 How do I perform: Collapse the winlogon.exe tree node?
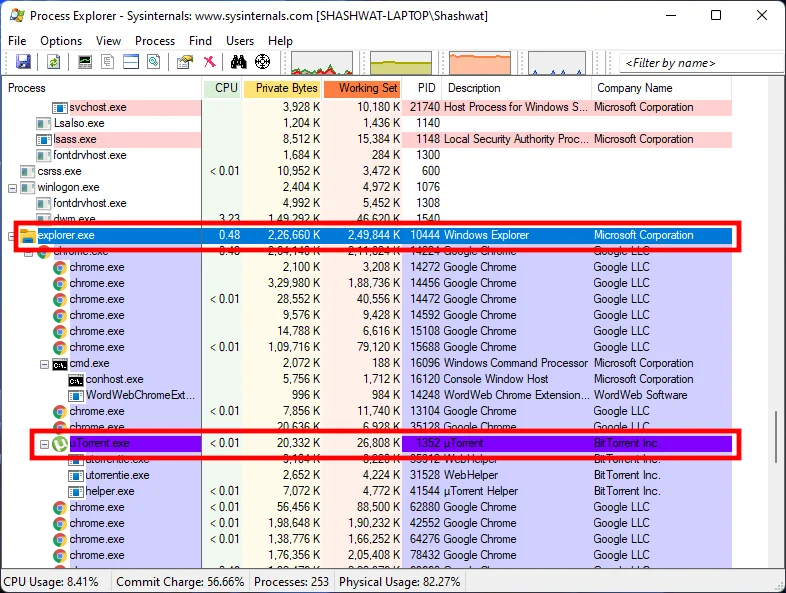pyautogui.click(x=13, y=187)
